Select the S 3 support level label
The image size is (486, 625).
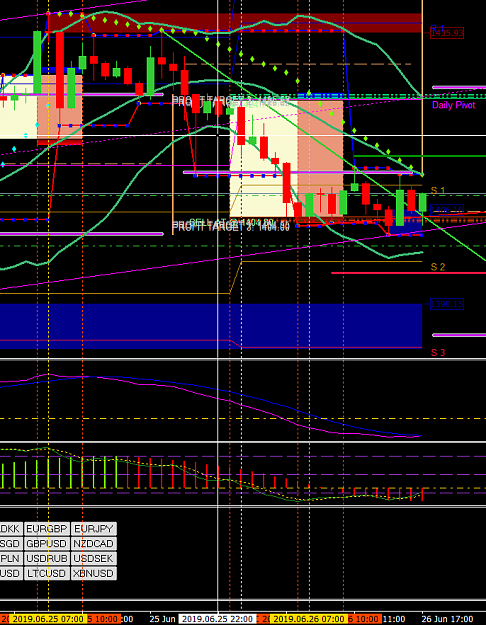(x=438, y=352)
